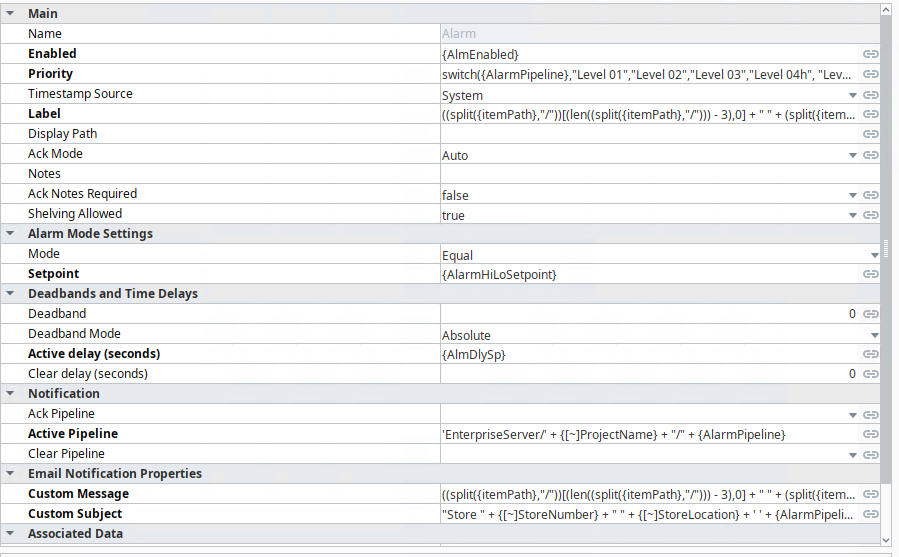Viewport: 899px width, 557px height.
Task: Collapse Email Notification Properties section
Action: pyautogui.click(x=10, y=474)
